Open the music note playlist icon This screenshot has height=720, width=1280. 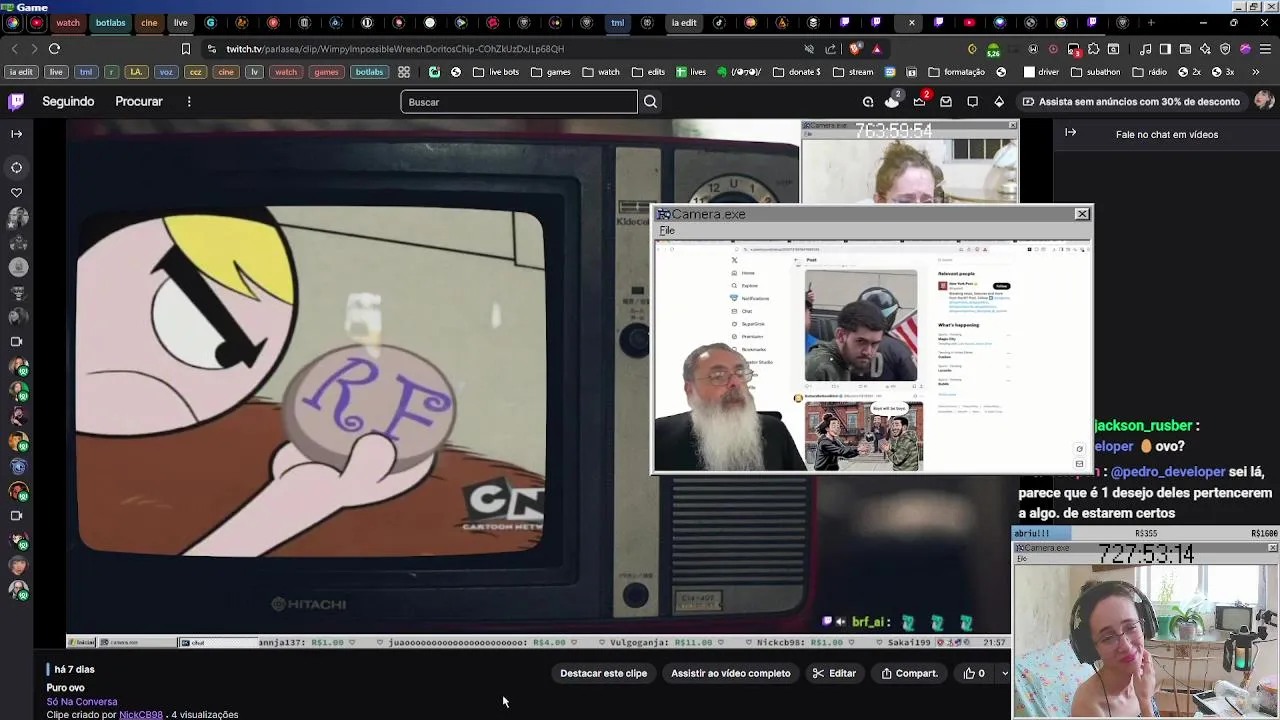[x=1146, y=48]
